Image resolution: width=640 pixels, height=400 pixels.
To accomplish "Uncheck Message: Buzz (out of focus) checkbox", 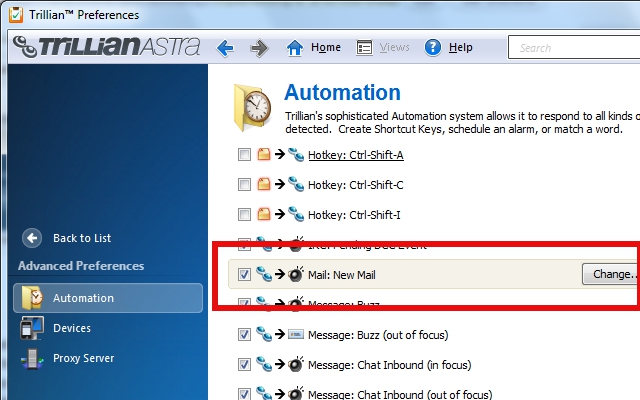I will 244,335.
